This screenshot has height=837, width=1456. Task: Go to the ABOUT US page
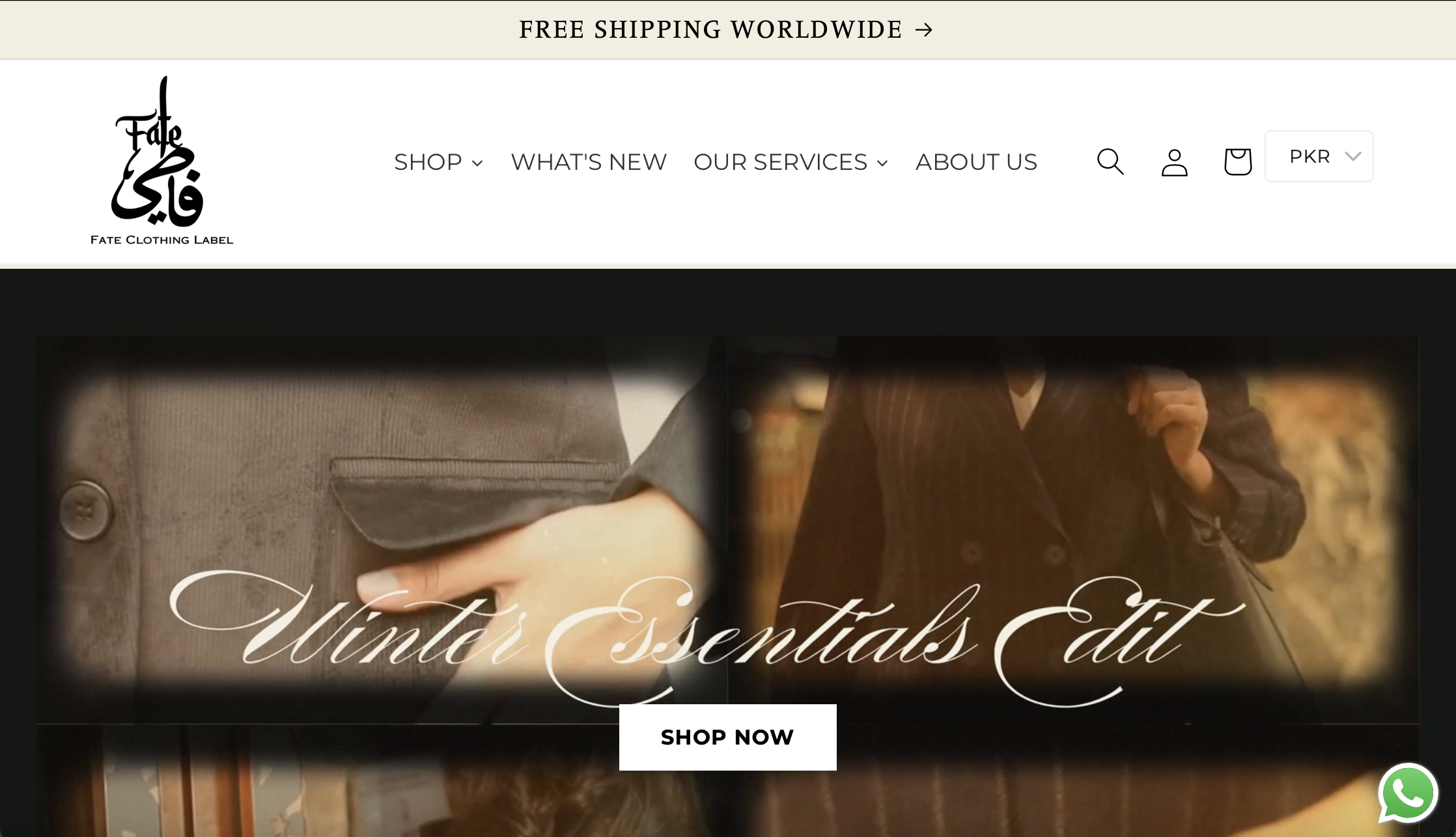click(x=976, y=161)
